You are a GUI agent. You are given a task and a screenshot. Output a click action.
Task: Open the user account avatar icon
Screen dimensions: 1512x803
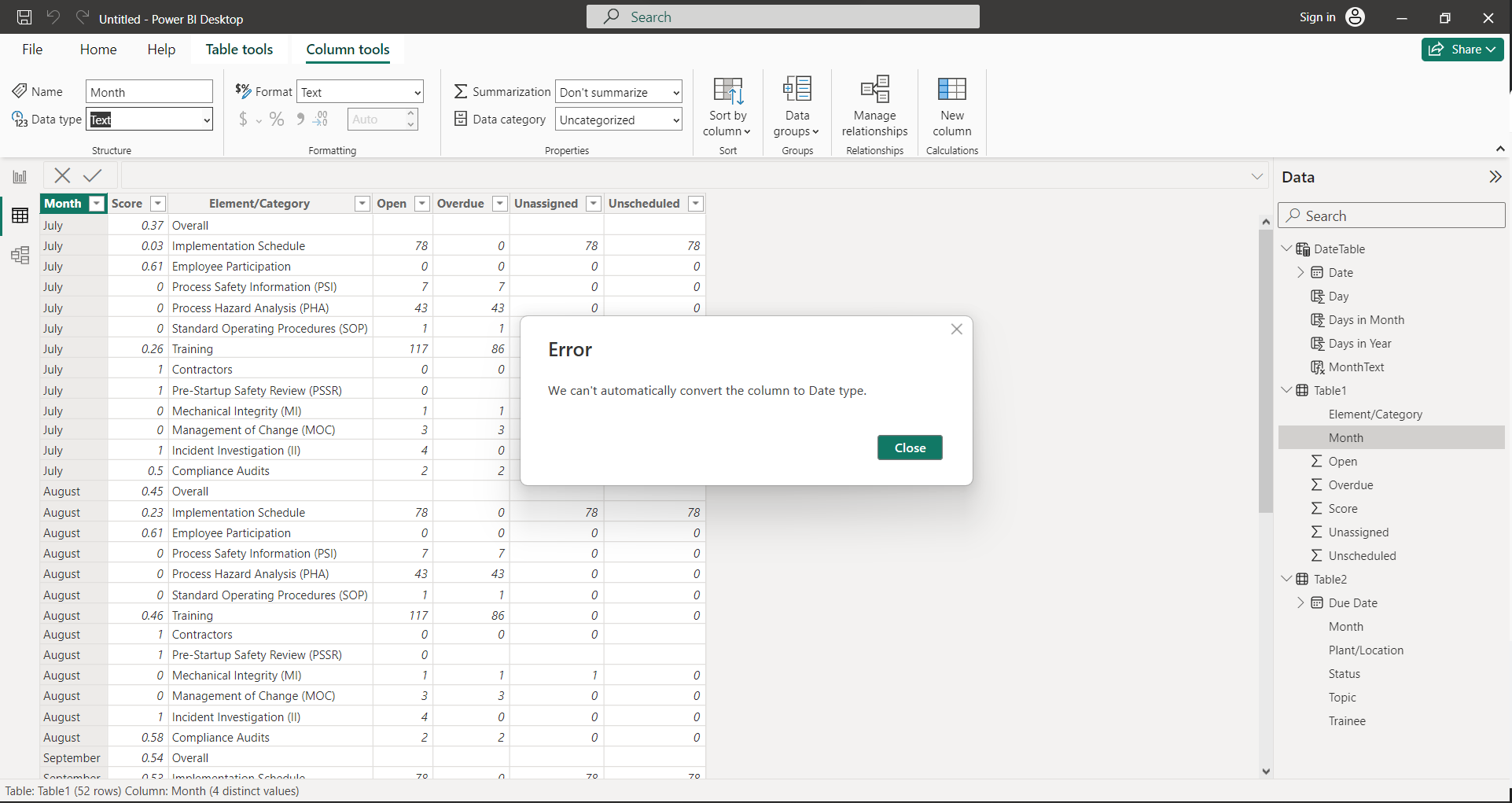(x=1356, y=17)
